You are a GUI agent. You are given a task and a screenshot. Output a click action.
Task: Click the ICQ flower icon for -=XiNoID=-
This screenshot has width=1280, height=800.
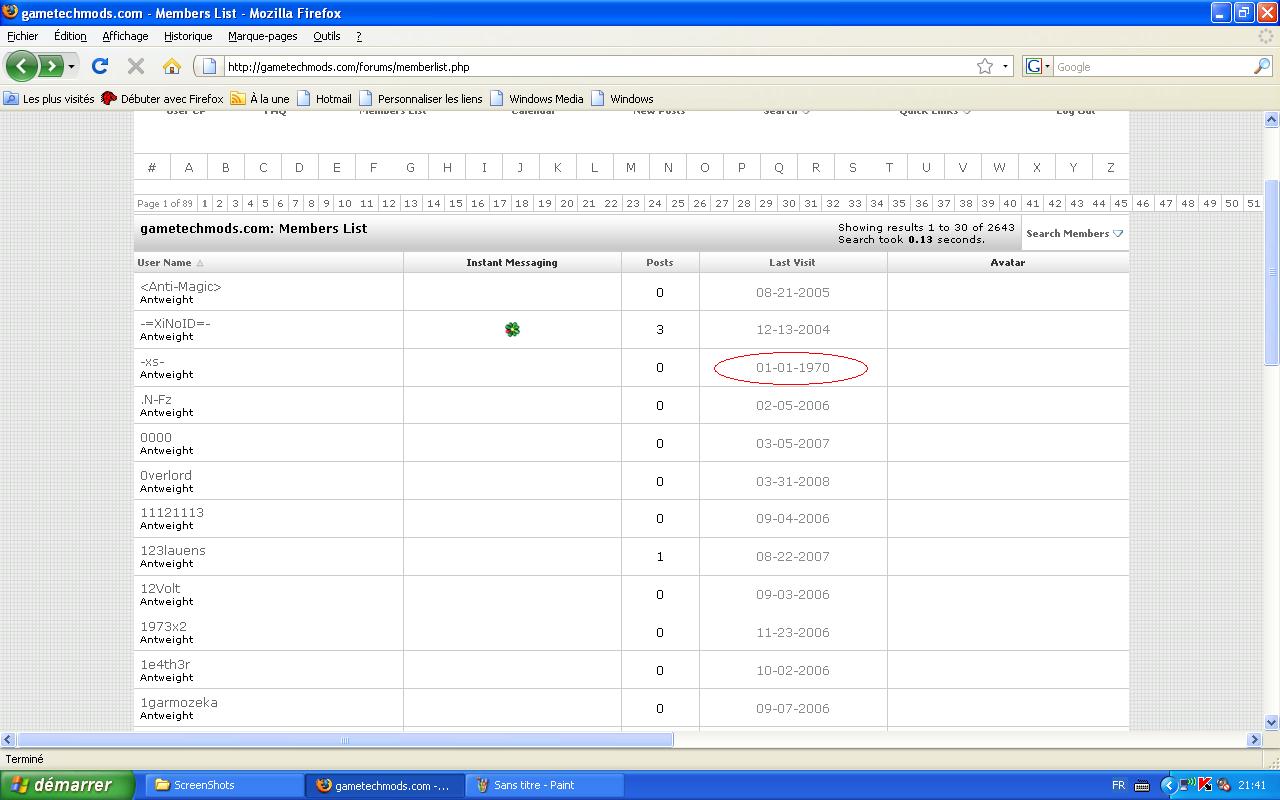tap(512, 329)
